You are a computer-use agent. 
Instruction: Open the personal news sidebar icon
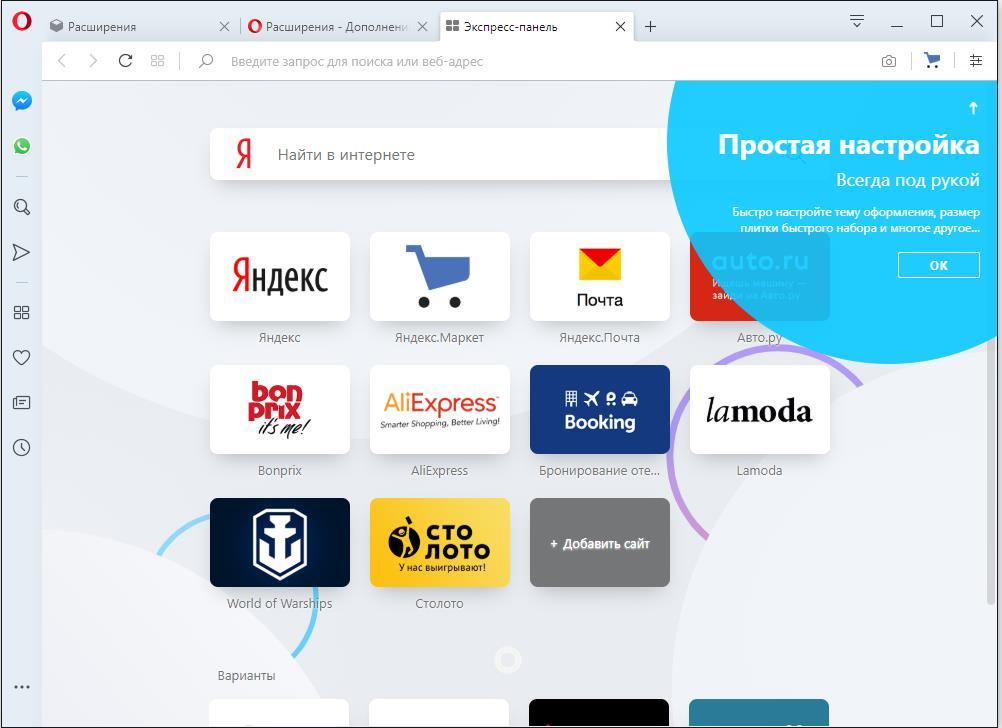[x=21, y=403]
